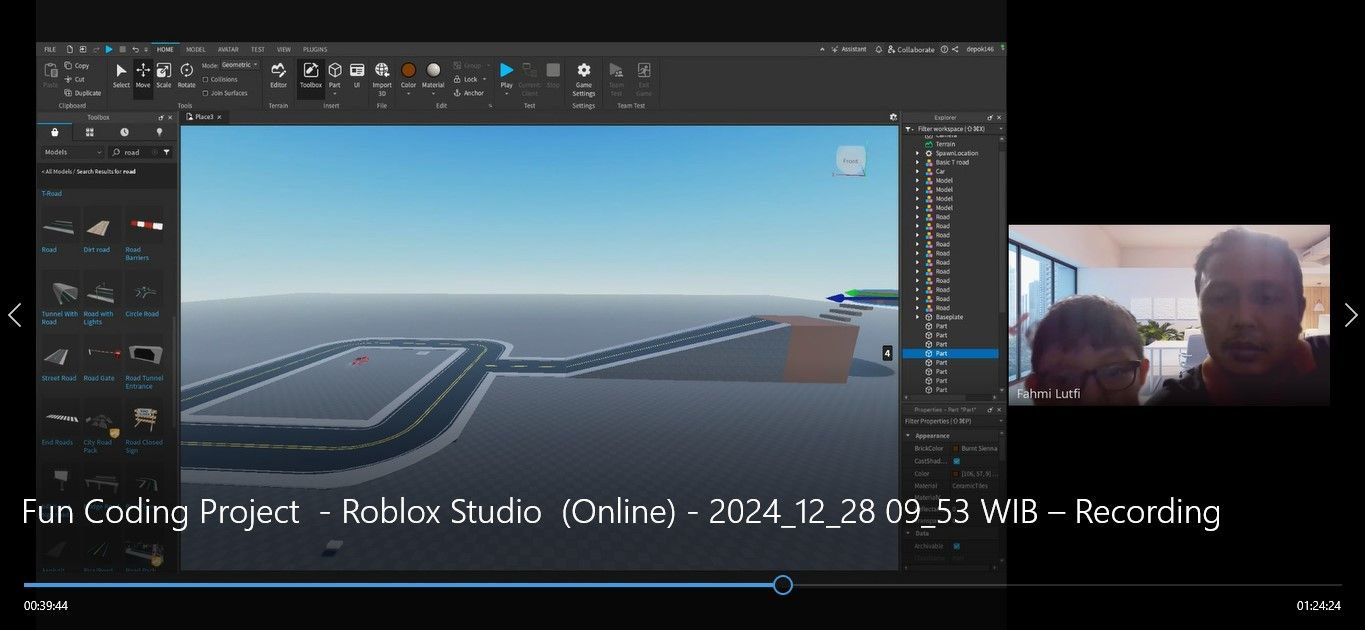Collapse the Appearance properties section
This screenshot has height=630, width=1365.
coord(908,436)
